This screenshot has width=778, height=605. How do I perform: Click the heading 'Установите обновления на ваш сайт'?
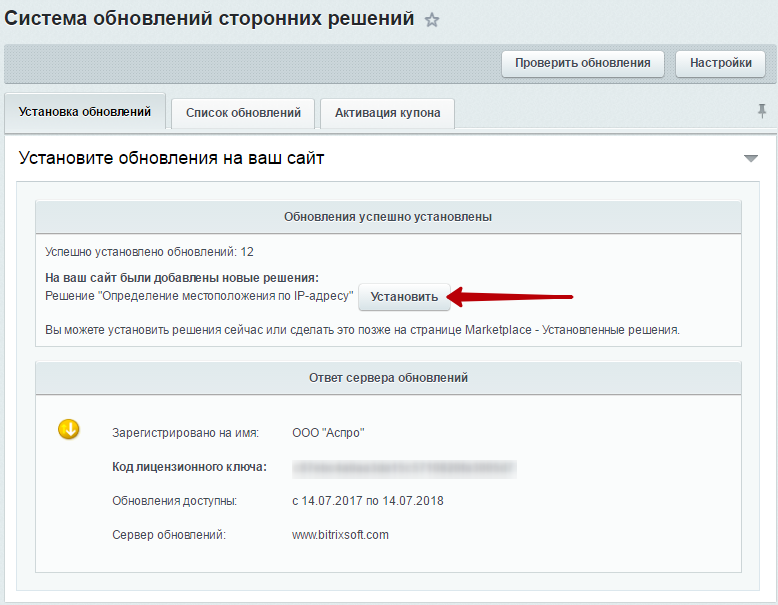click(x=172, y=158)
